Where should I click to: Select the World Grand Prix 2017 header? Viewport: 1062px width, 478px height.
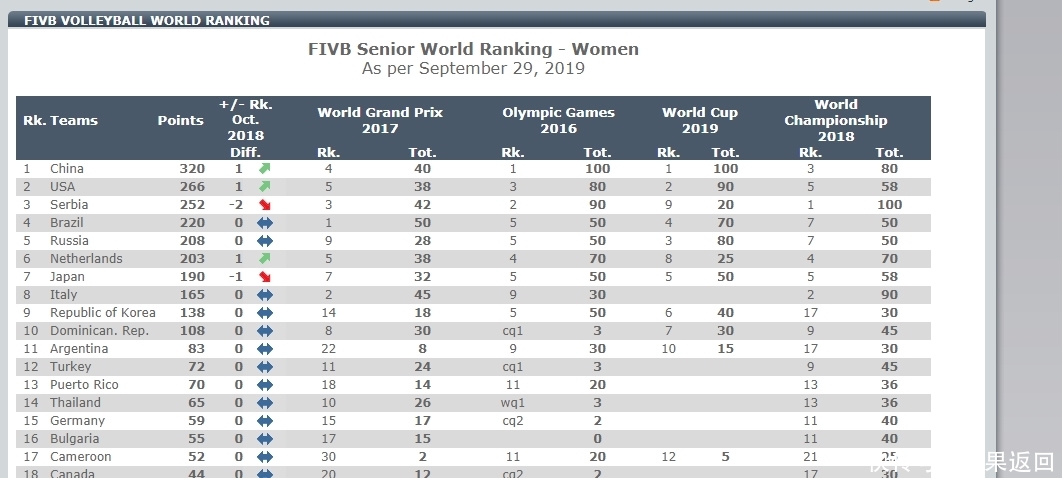(379, 120)
